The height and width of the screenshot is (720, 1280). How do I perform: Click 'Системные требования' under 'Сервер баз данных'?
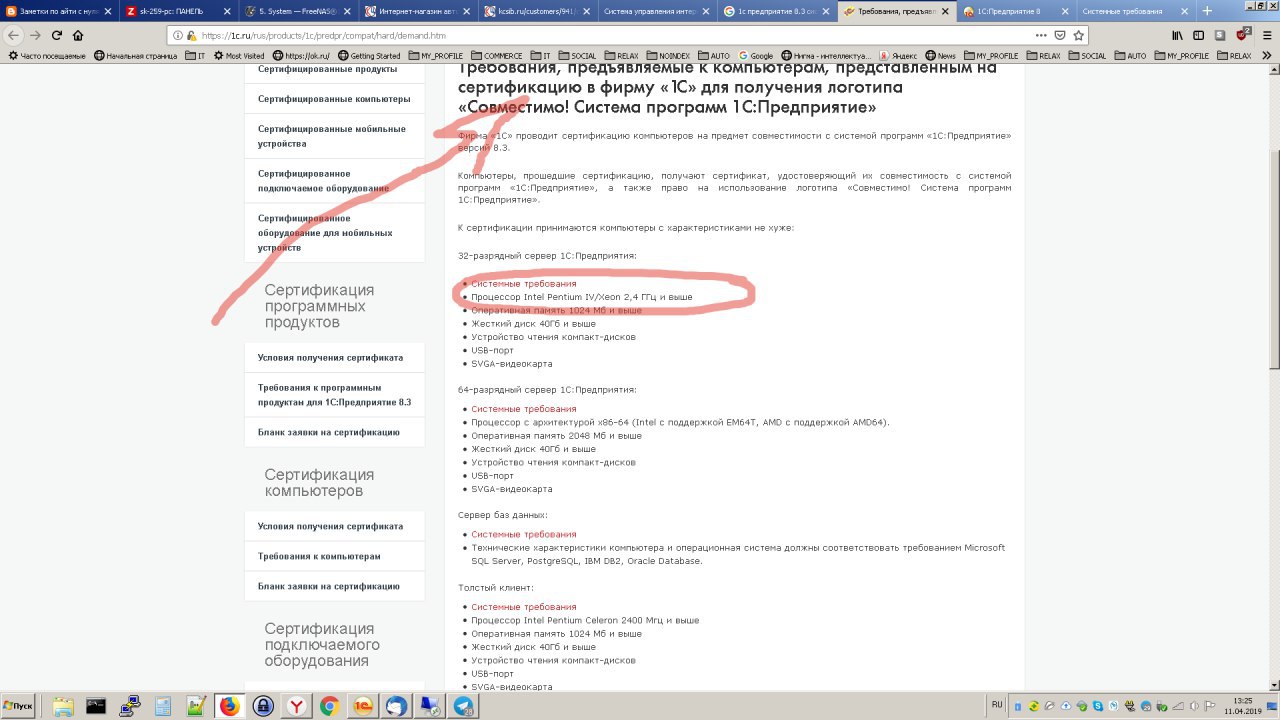point(524,534)
